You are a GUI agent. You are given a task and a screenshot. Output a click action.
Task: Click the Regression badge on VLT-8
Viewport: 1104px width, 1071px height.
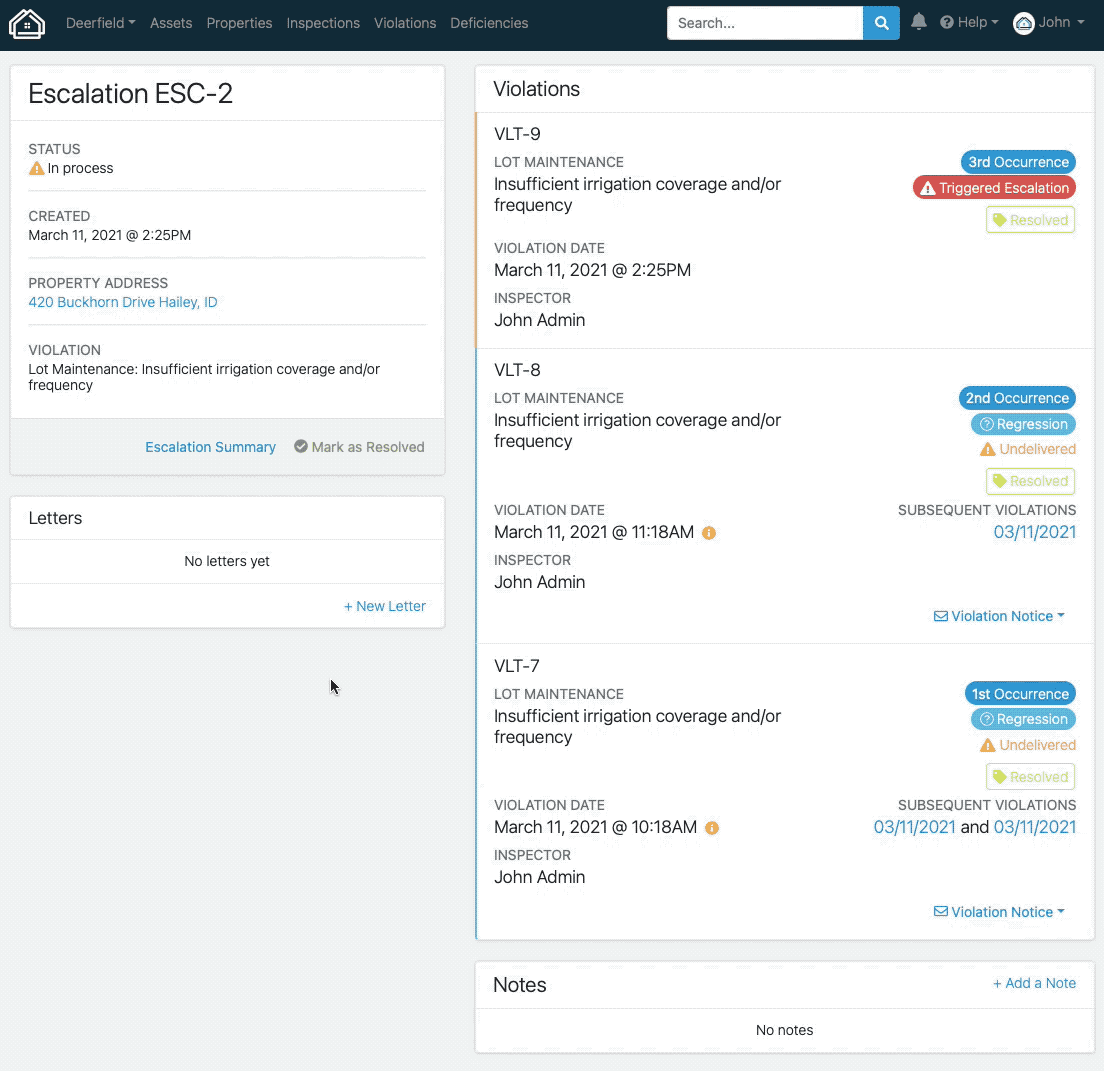point(1023,424)
